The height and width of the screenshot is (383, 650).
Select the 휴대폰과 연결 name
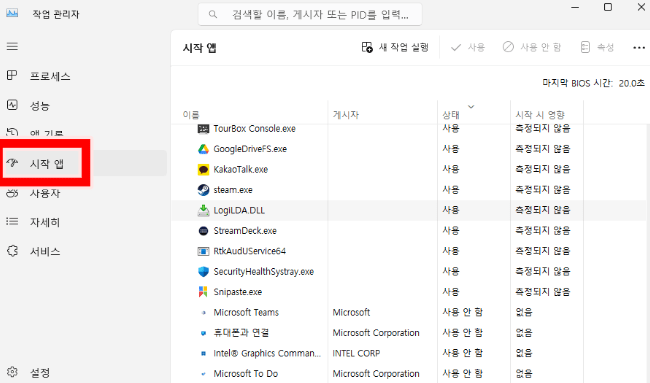click(241, 333)
